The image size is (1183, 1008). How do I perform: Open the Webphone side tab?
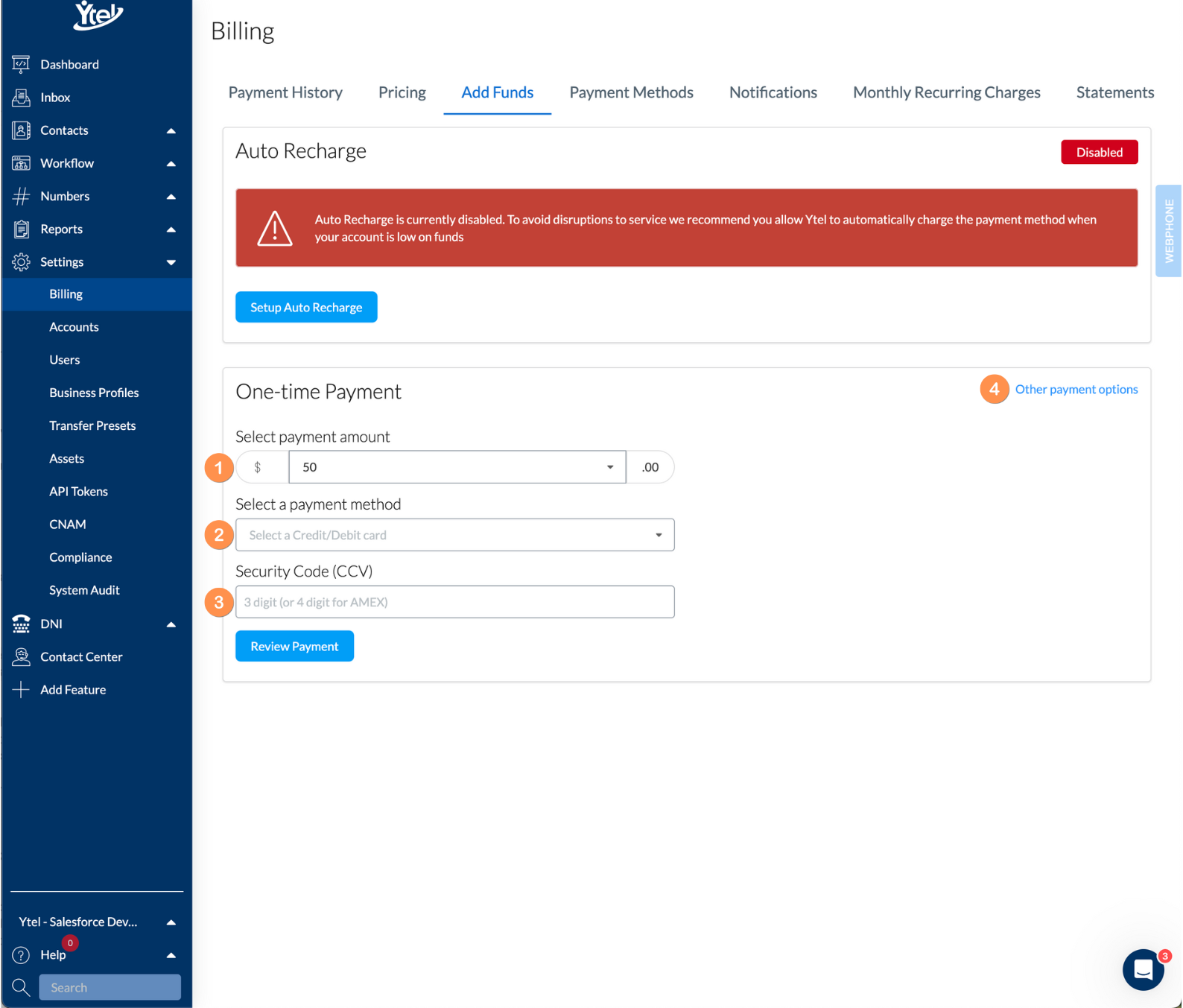1168,231
